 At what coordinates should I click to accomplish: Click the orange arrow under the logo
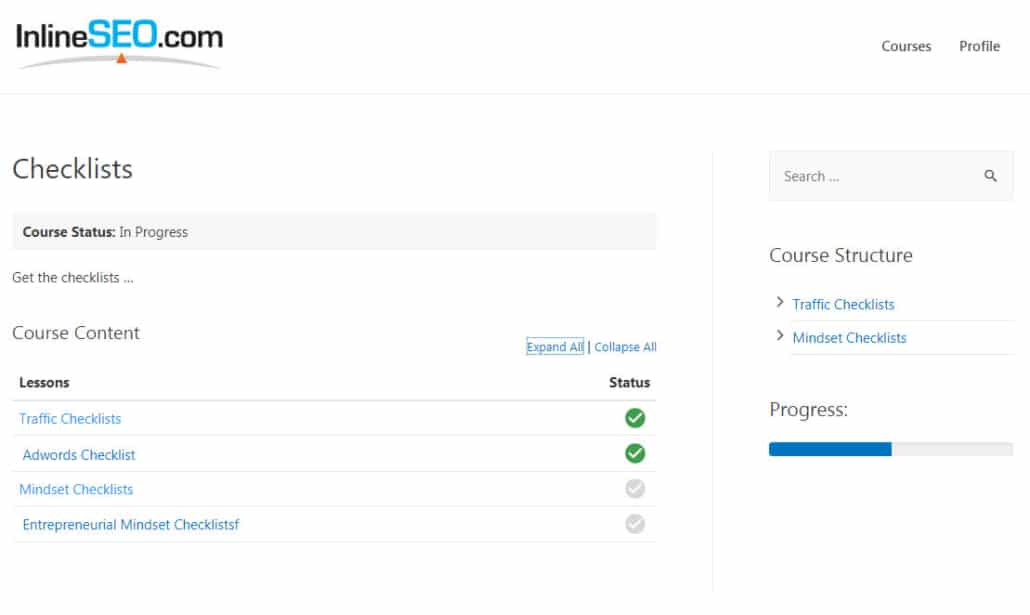point(122,58)
